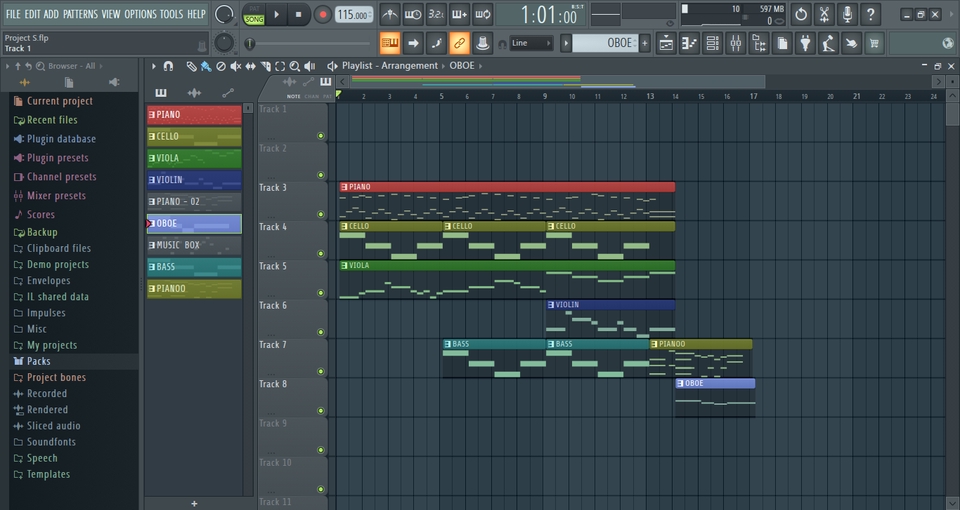Open the Channel rack
960x510 pixels.
tap(713, 43)
